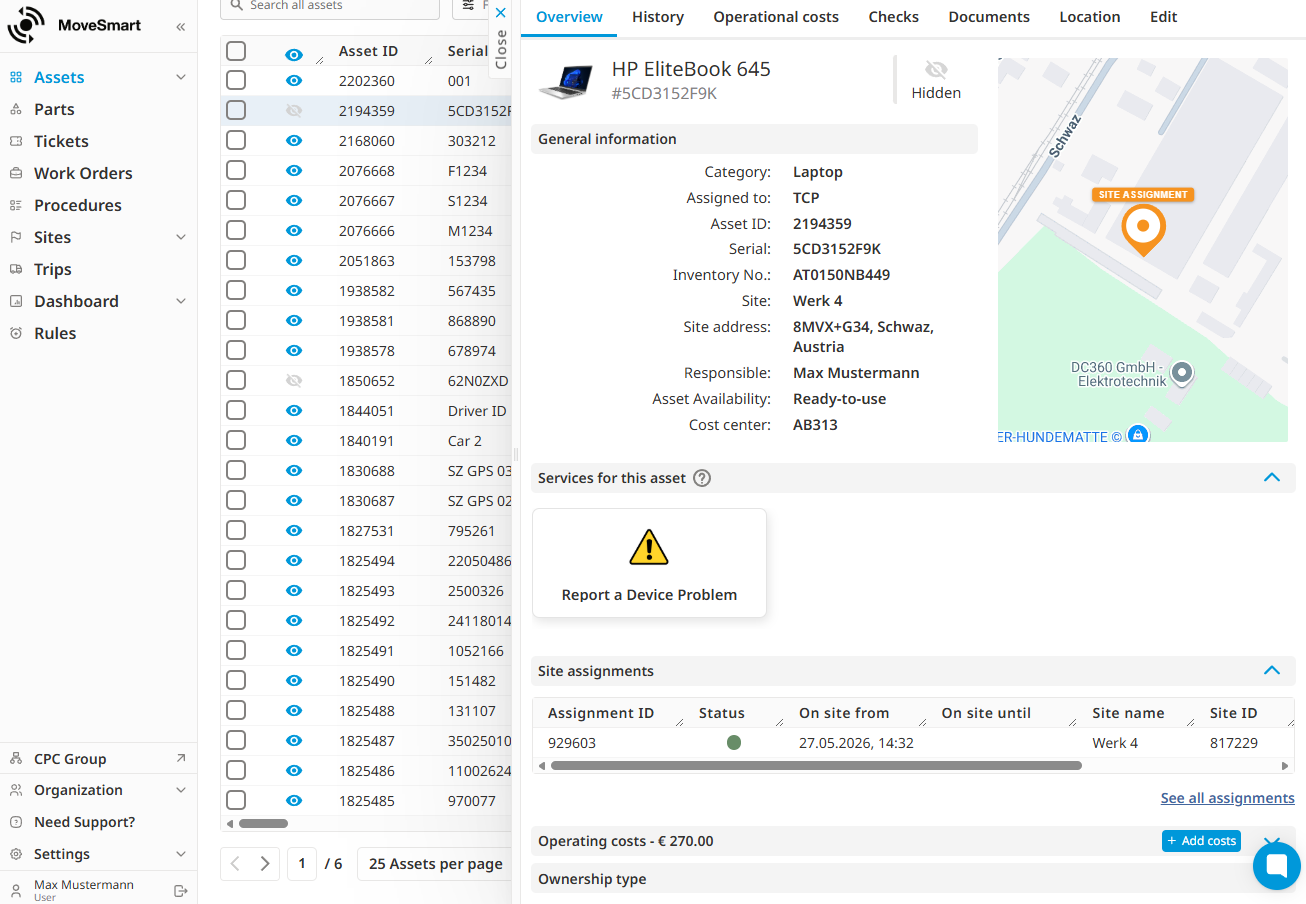1306x904 pixels.
Task: Click the Work Orders sidebar icon
Action: (16, 173)
